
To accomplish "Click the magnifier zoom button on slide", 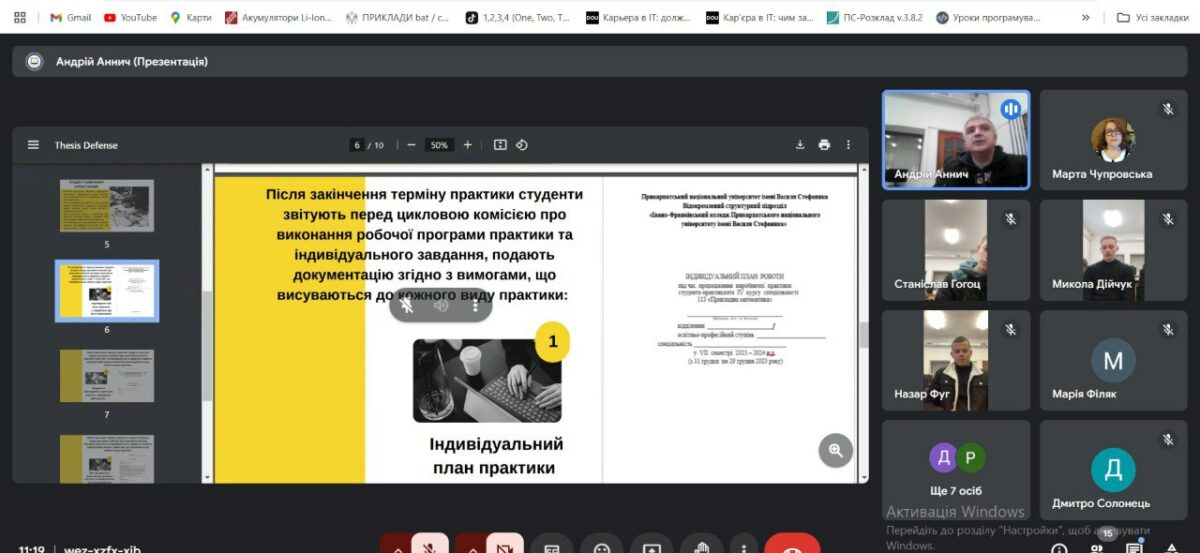I will [836, 451].
